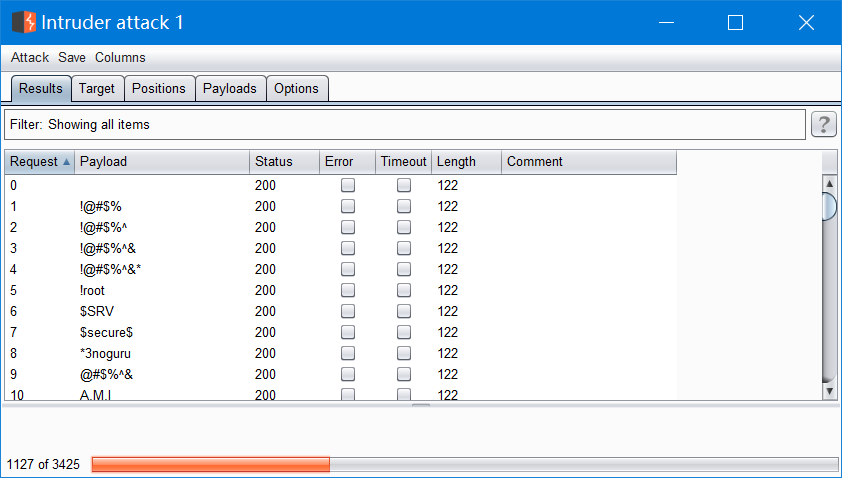842x478 pixels.
Task: Select the !@#$%^ payload row
Action: pyautogui.click(x=340, y=227)
